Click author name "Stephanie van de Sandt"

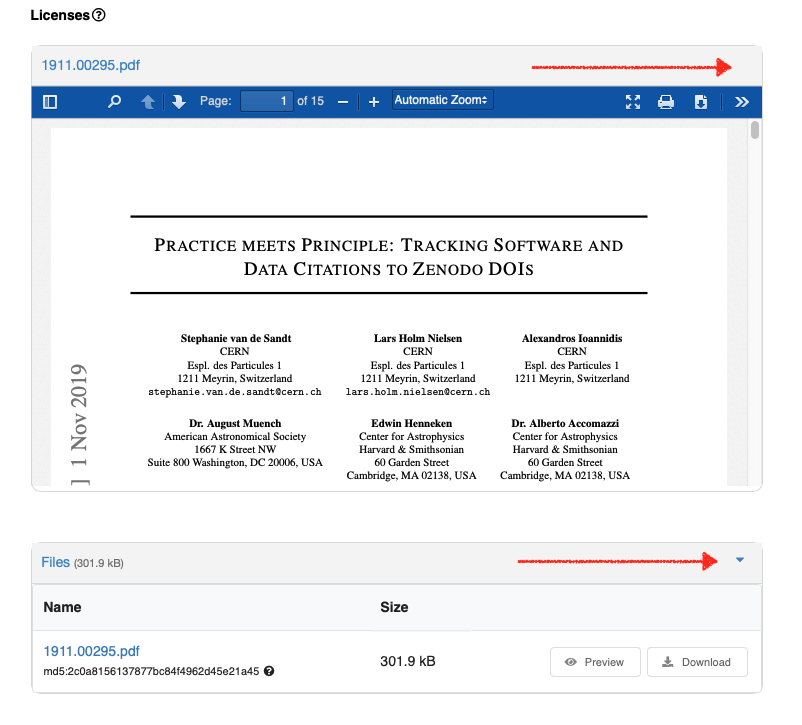tap(236, 338)
